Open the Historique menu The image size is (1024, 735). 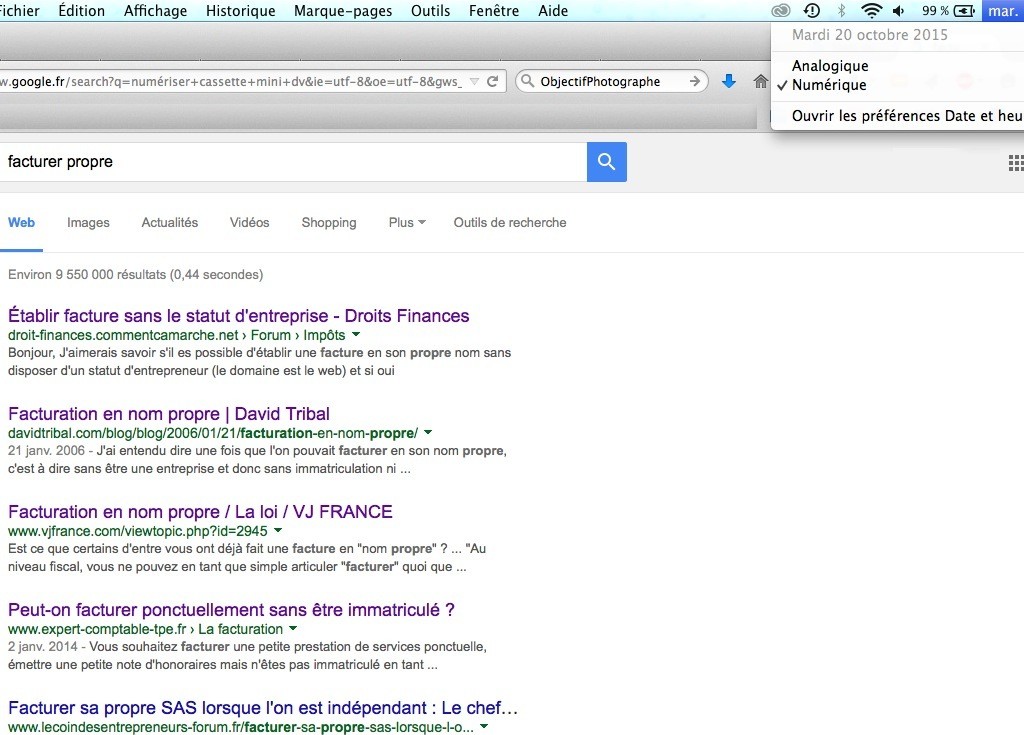(x=240, y=10)
